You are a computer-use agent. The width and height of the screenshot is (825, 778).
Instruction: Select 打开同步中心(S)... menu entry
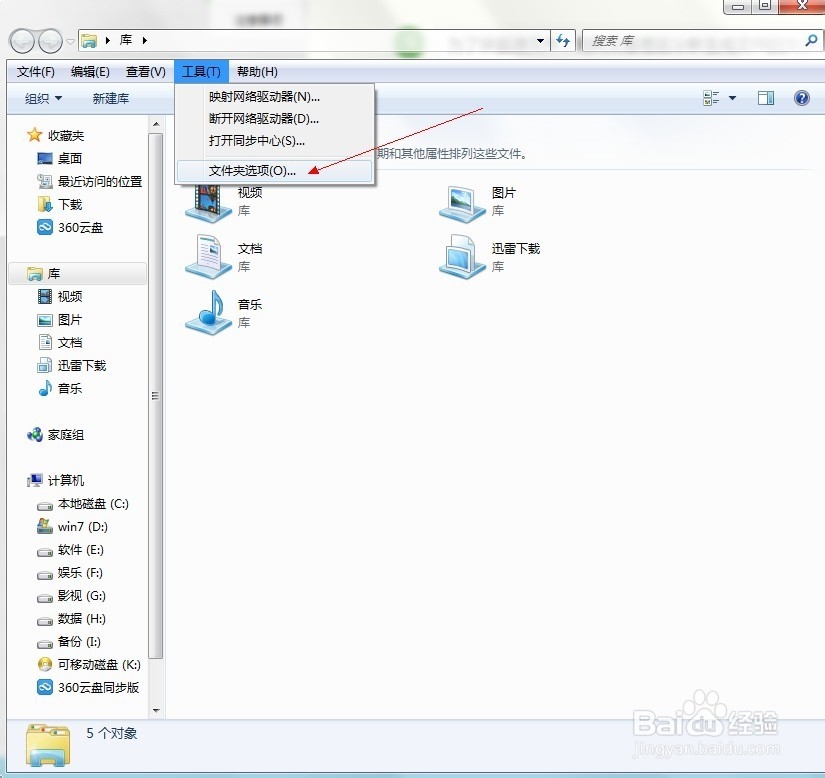[x=274, y=140]
